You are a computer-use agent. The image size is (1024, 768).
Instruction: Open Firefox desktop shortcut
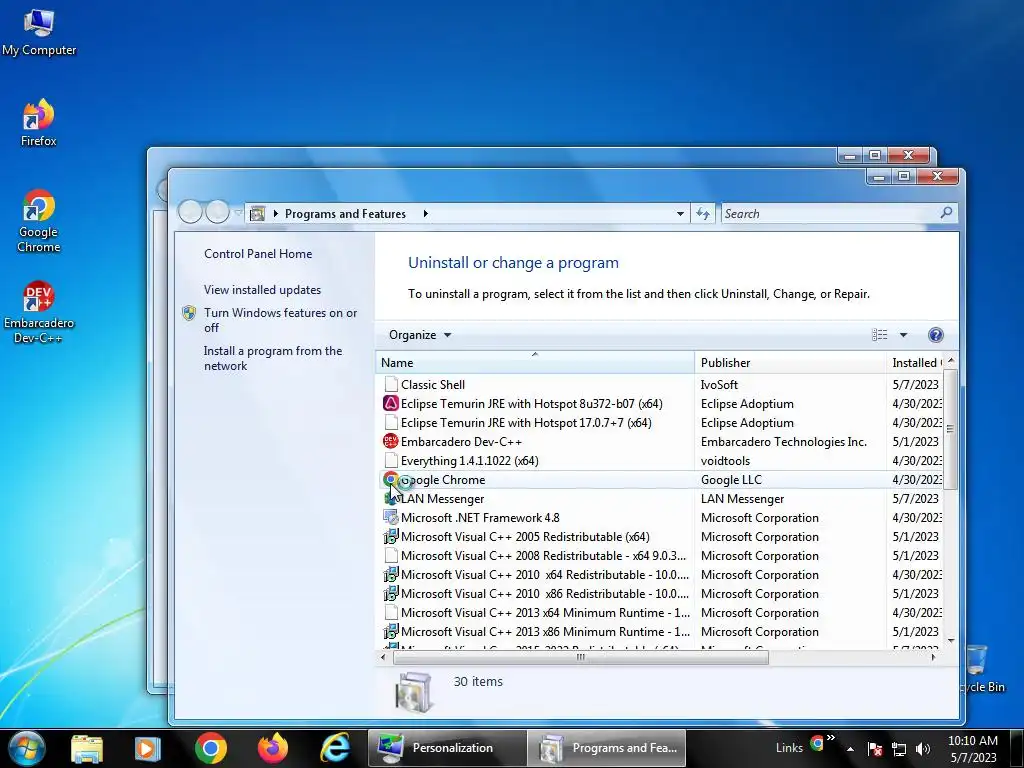[38, 123]
